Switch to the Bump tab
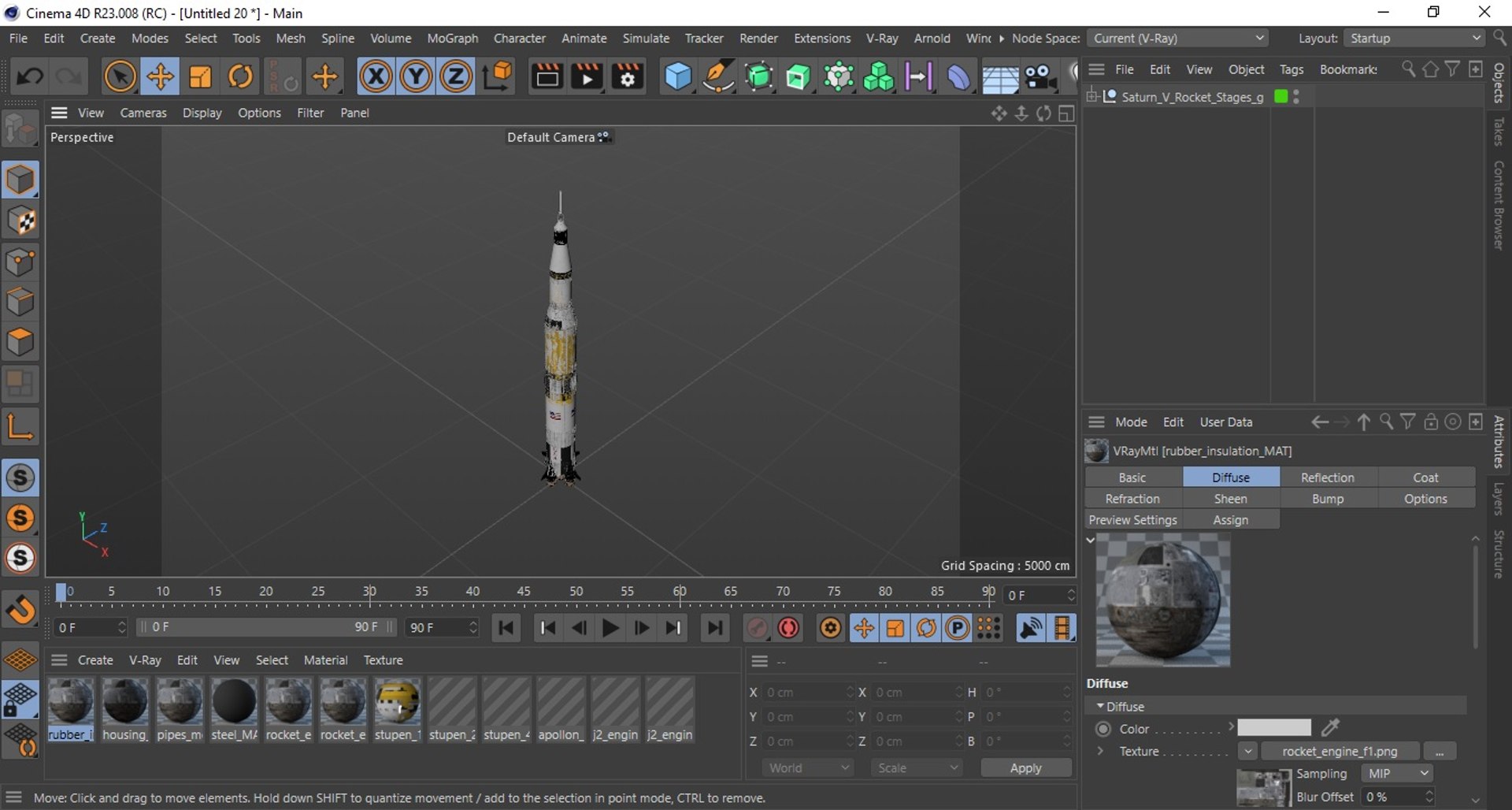Image resolution: width=1512 pixels, height=810 pixels. [x=1328, y=499]
